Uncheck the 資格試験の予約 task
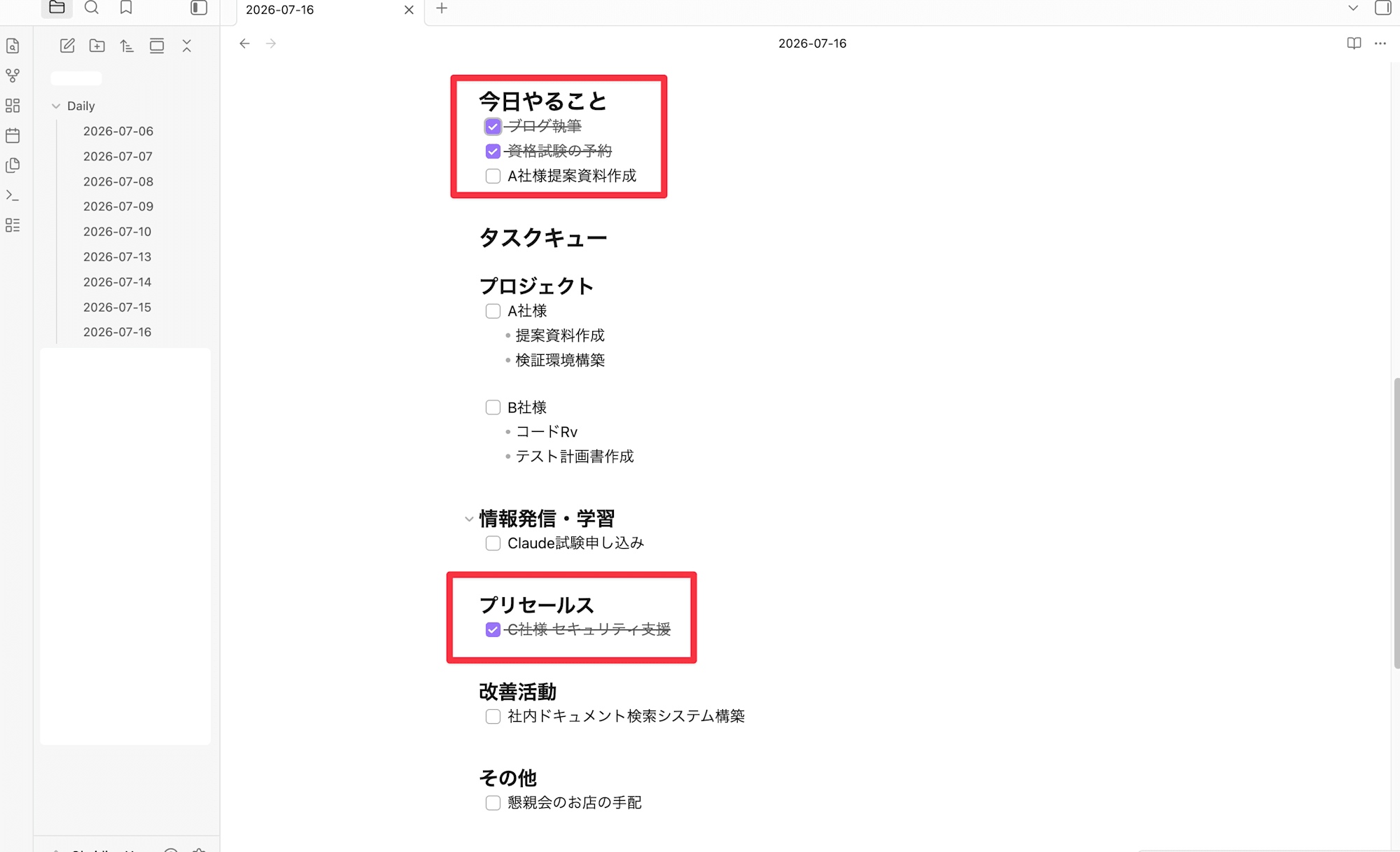The height and width of the screenshot is (852, 1400). (493, 151)
